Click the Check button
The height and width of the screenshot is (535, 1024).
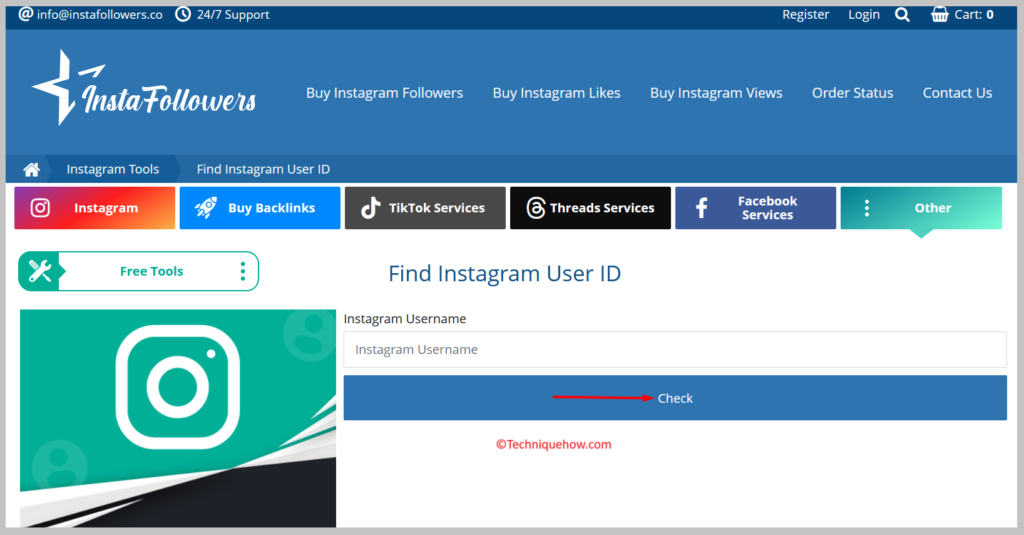pyautogui.click(x=675, y=398)
